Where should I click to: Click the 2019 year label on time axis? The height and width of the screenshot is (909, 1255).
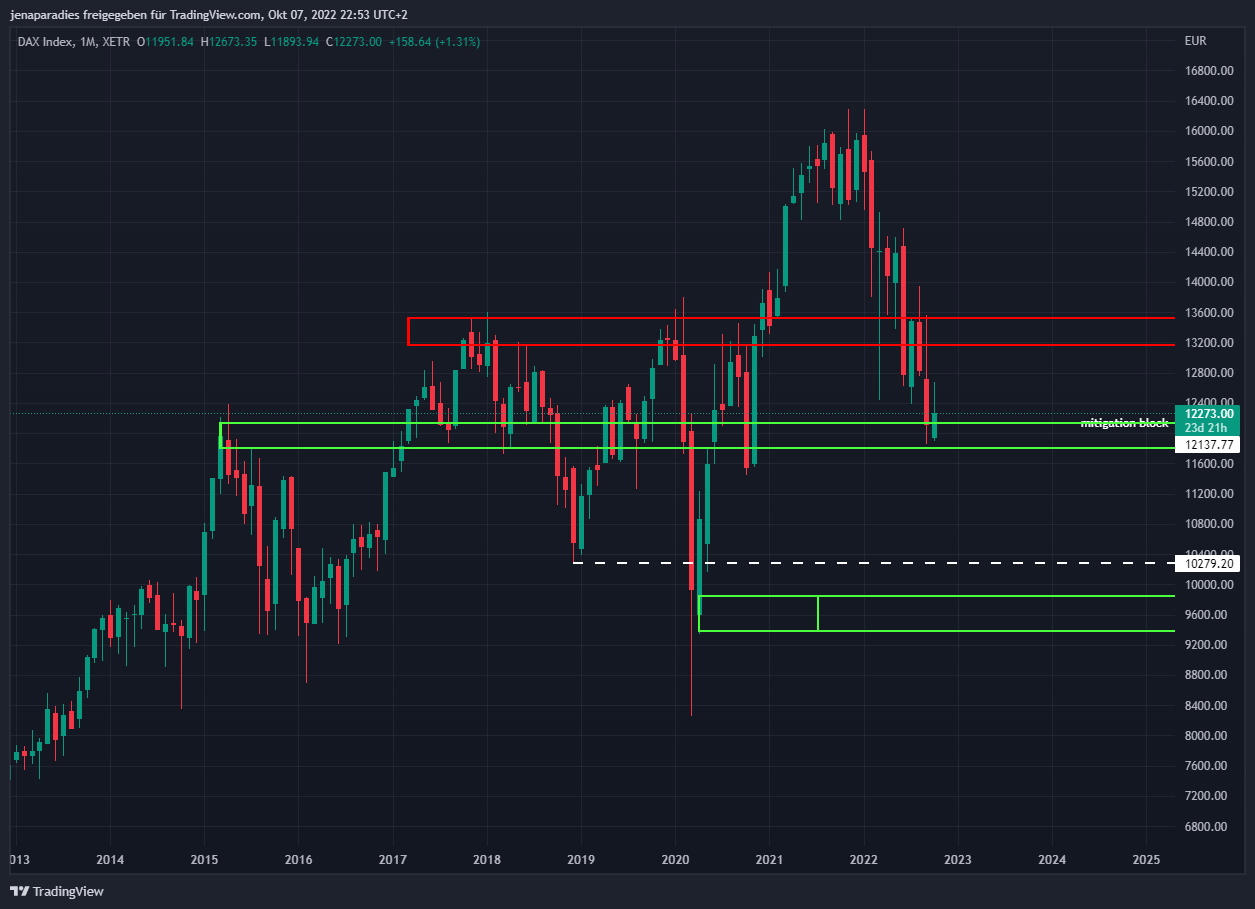[x=581, y=860]
